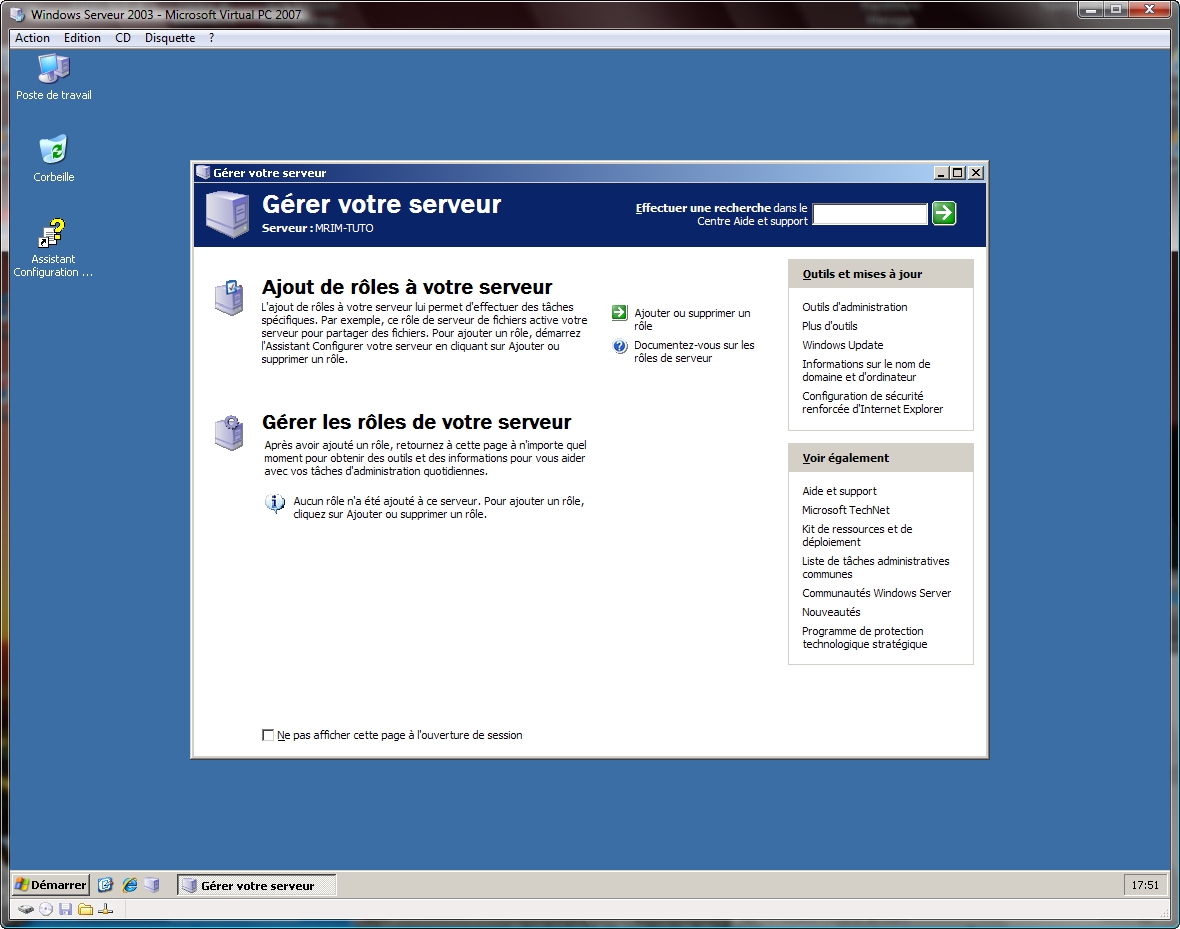Click the blue question mark help icon
The width and height of the screenshot is (1180, 929).
coord(620,346)
